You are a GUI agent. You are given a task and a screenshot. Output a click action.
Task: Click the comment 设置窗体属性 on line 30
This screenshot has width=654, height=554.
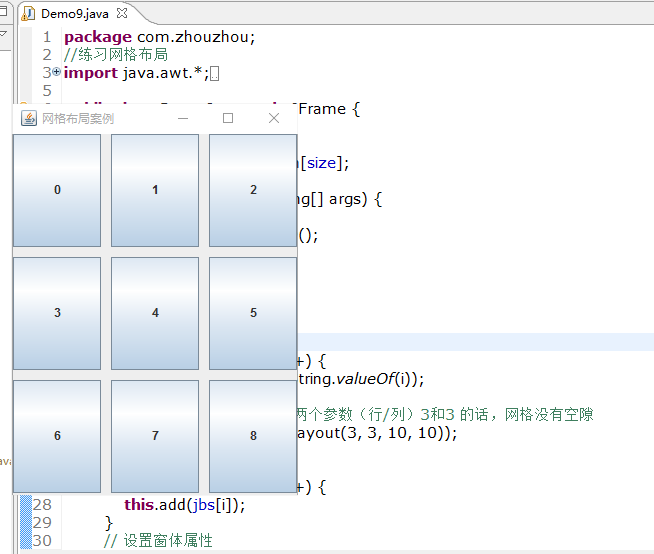click(168, 541)
